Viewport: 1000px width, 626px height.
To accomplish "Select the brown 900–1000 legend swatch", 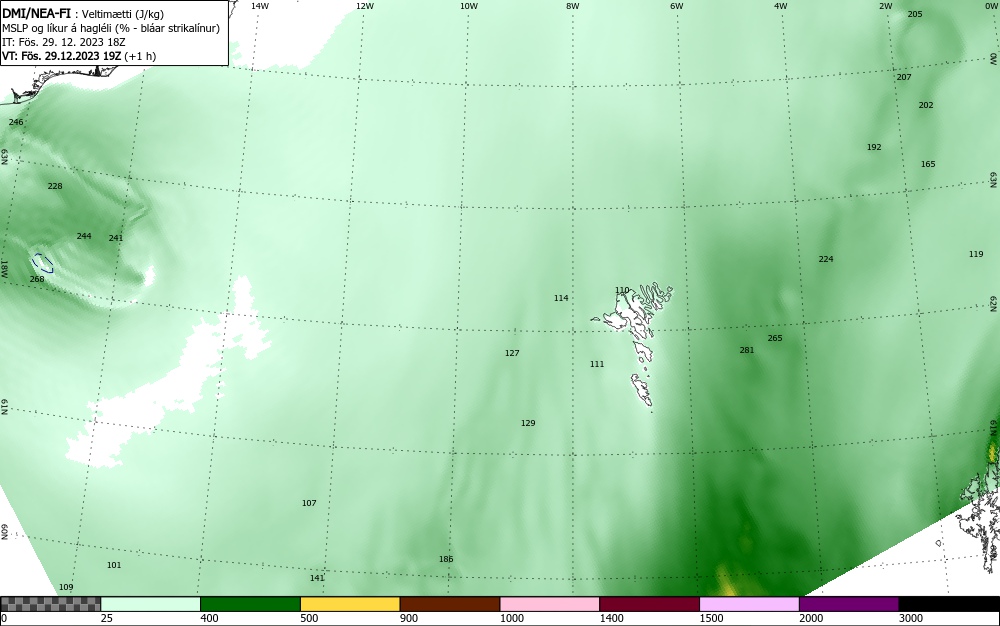I will [450, 604].
